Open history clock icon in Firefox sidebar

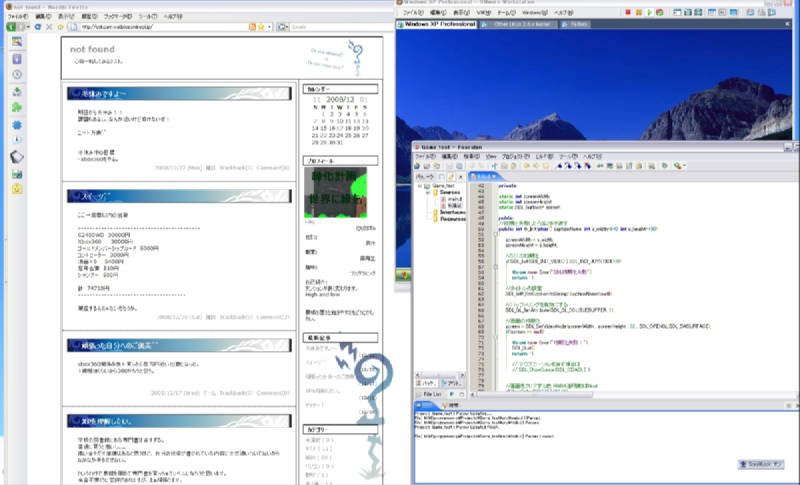coord(17,74)
